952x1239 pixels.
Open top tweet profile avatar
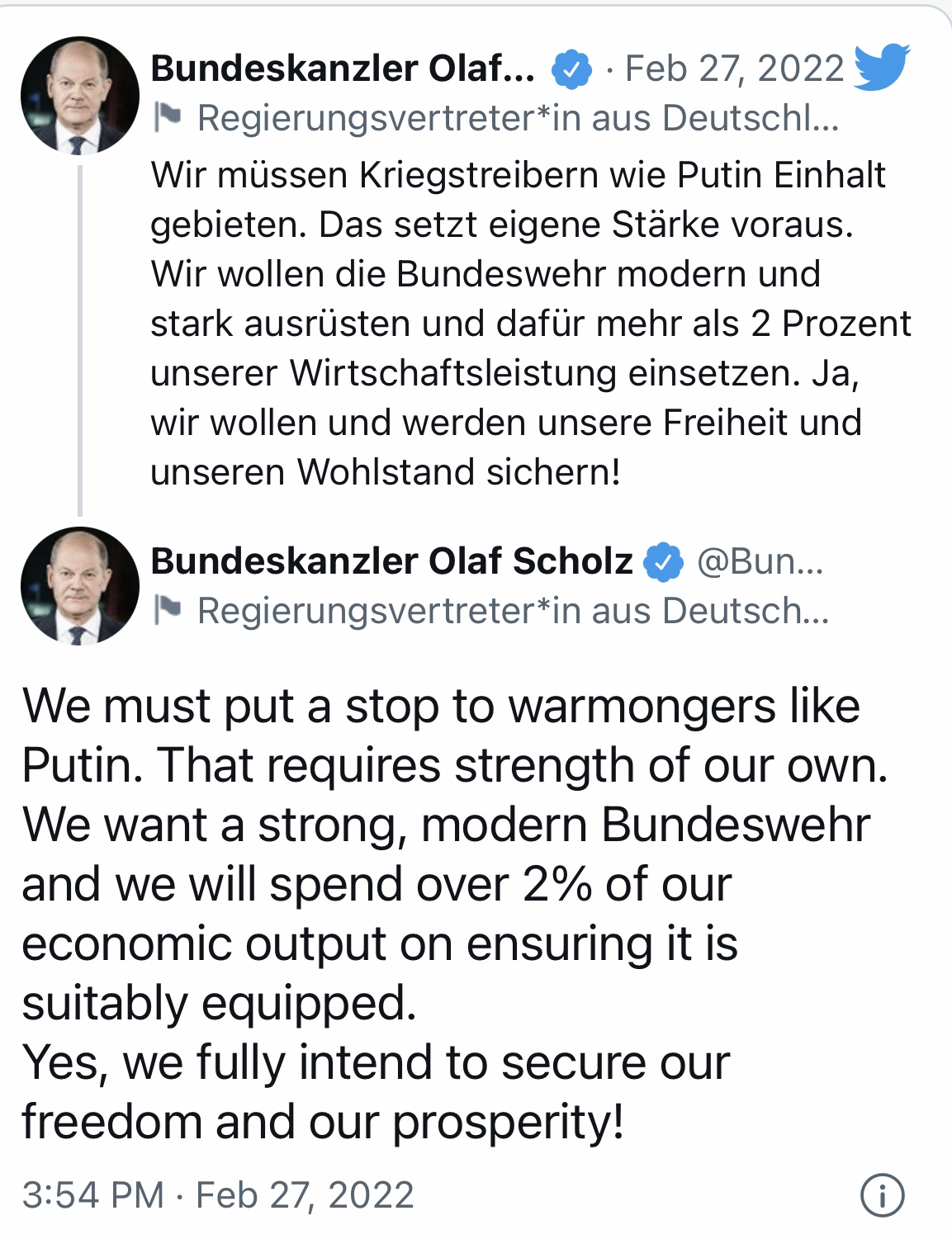(80, 96)
